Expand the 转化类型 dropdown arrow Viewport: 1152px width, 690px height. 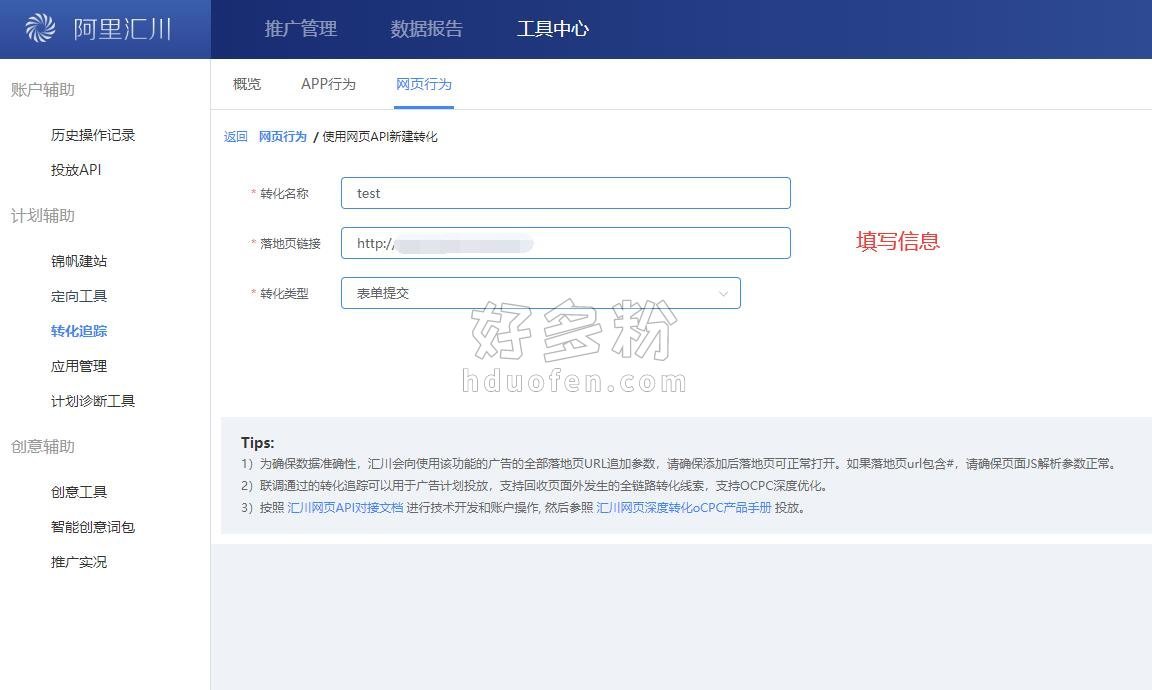point(723,293)
